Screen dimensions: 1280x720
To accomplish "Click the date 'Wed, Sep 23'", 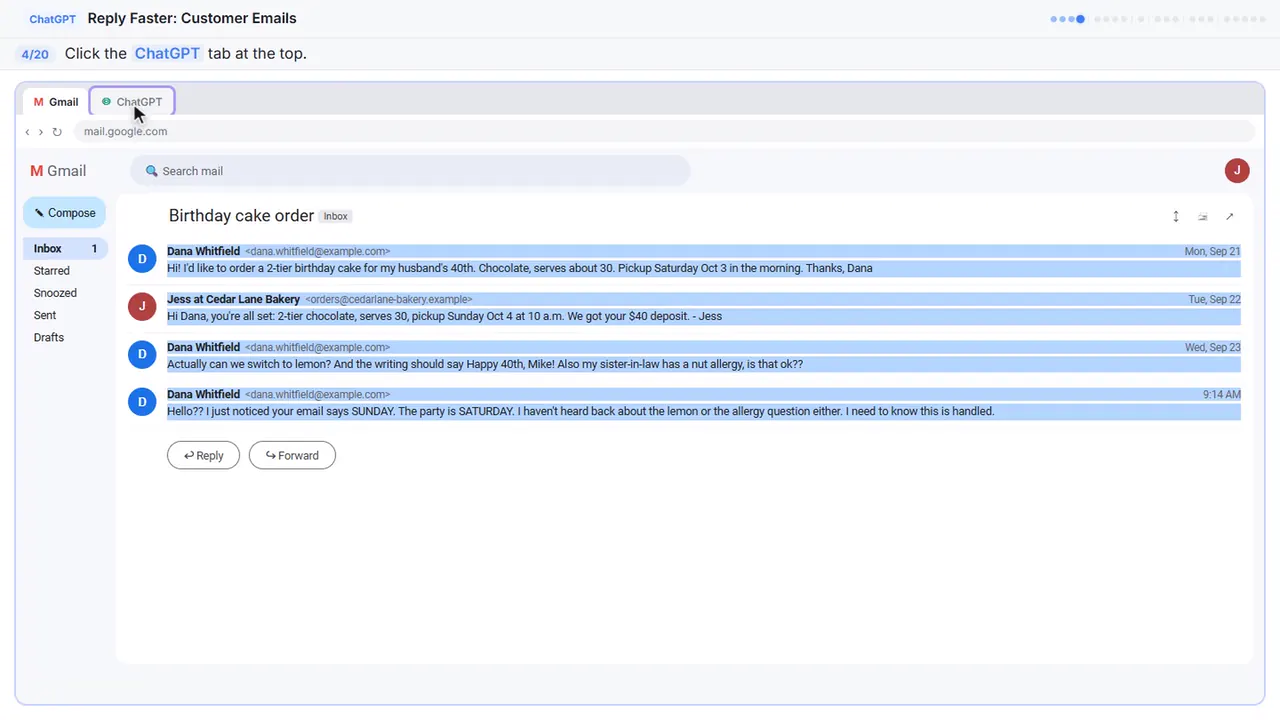I will click(1212, 348).
